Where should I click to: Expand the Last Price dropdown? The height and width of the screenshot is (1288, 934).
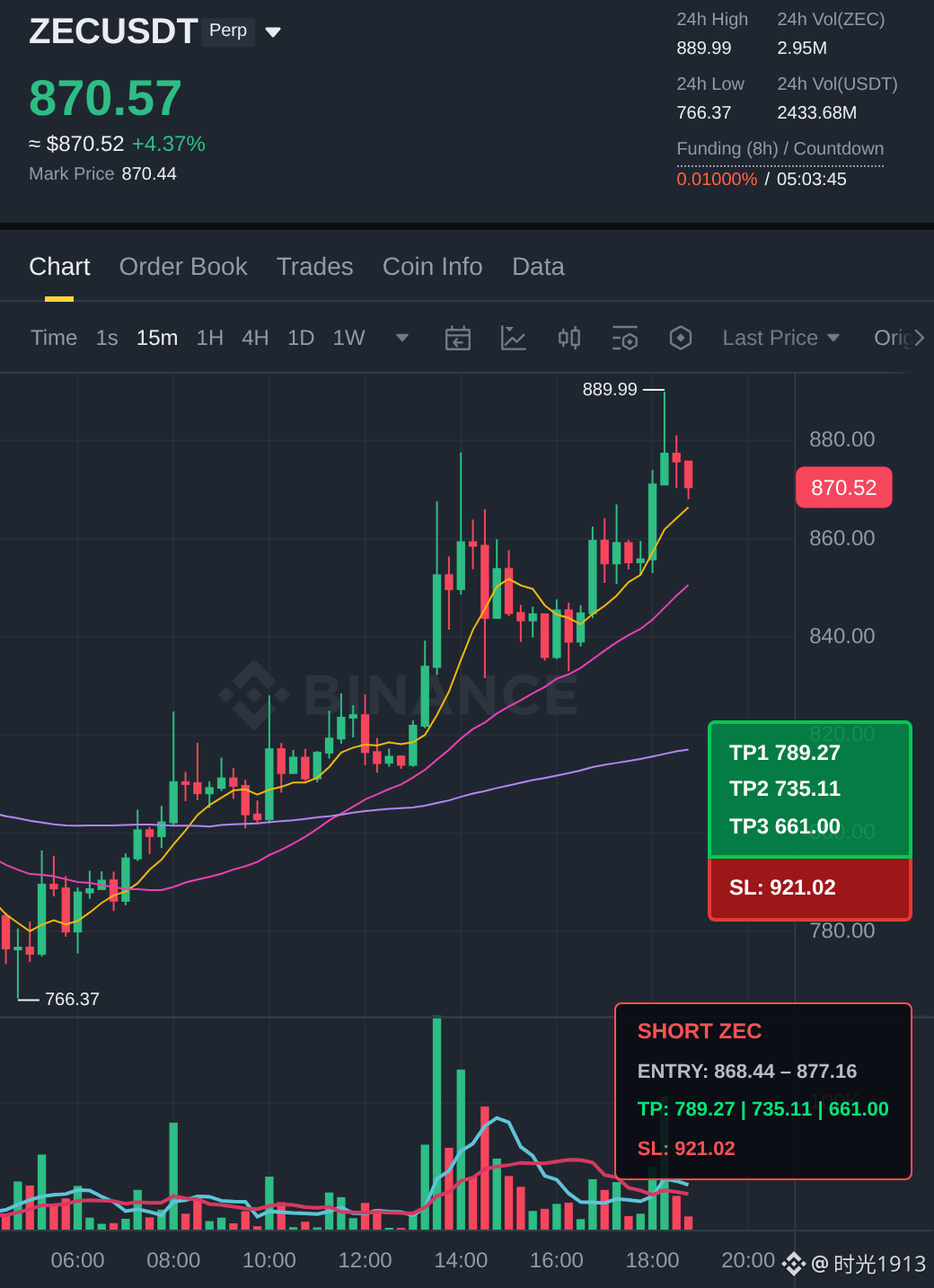pos(781,338)
